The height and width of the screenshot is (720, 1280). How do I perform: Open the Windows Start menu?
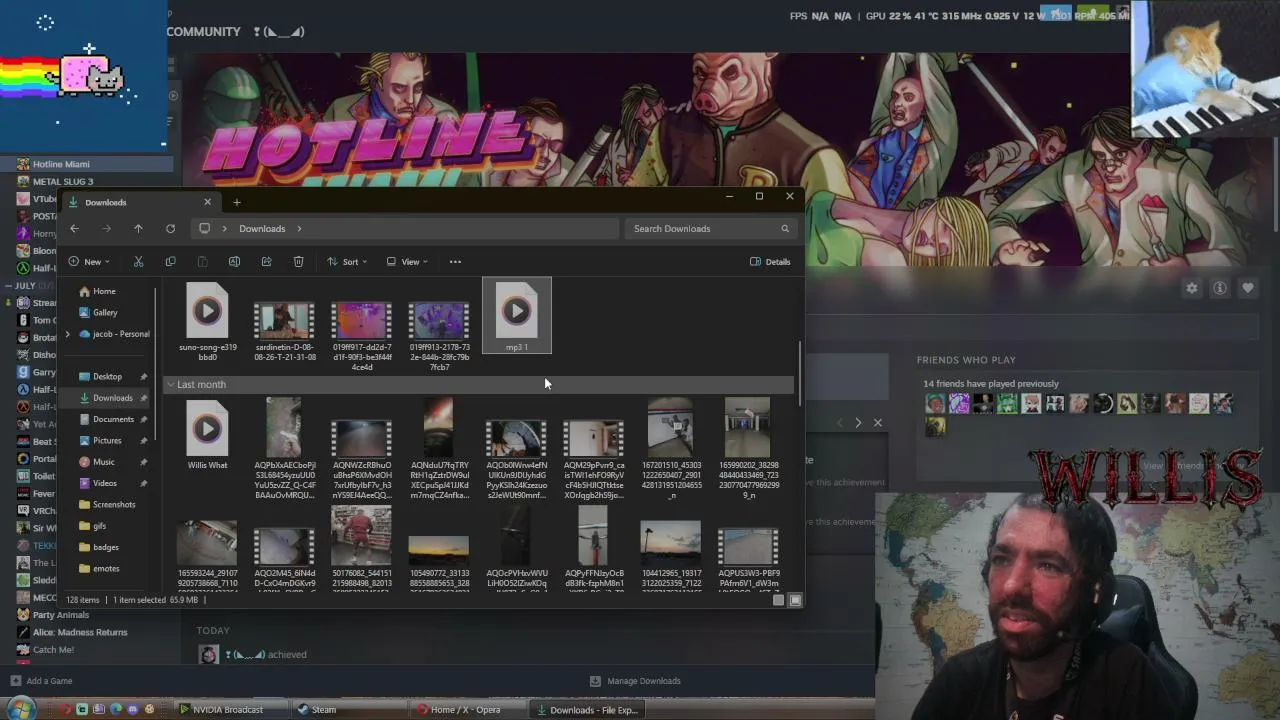22,709
